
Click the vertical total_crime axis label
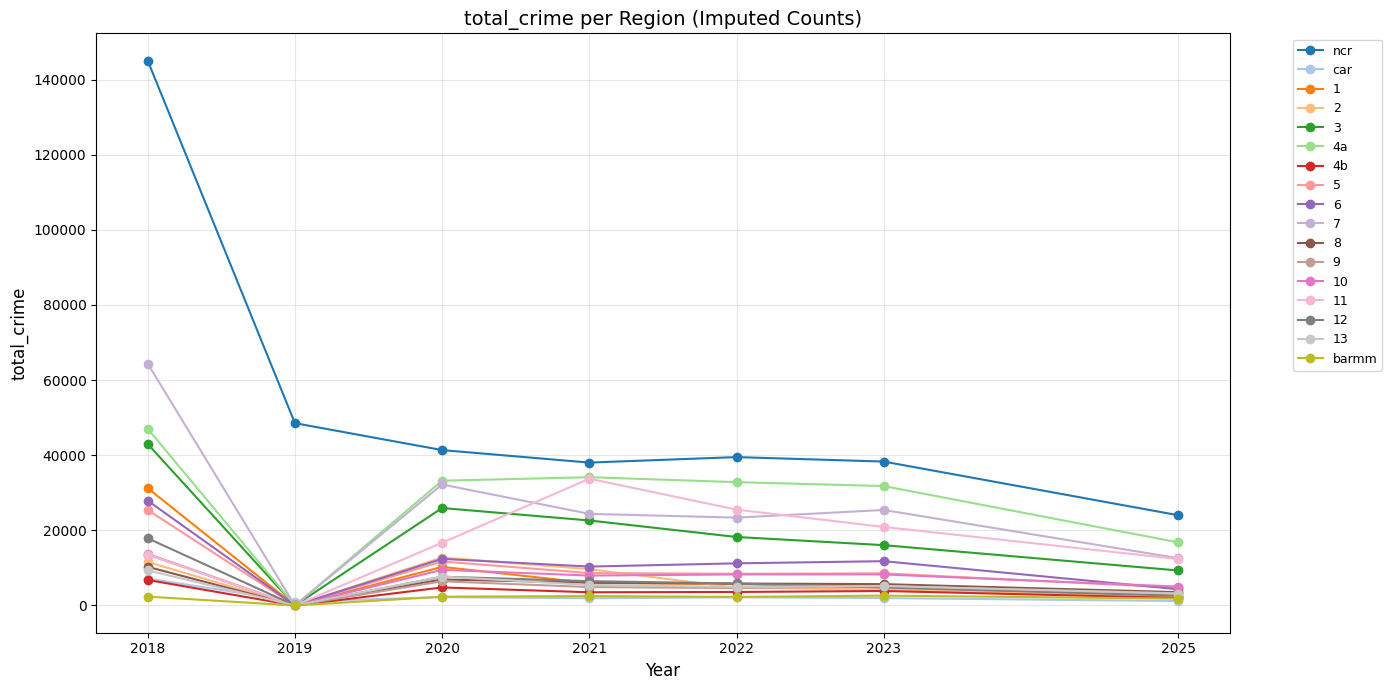click(x=19, y=334)
